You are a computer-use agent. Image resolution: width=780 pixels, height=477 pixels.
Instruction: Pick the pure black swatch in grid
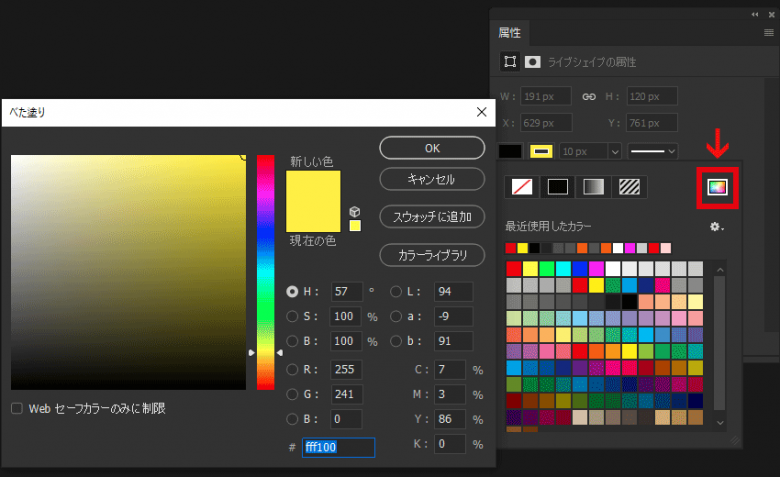coord(629,302)
